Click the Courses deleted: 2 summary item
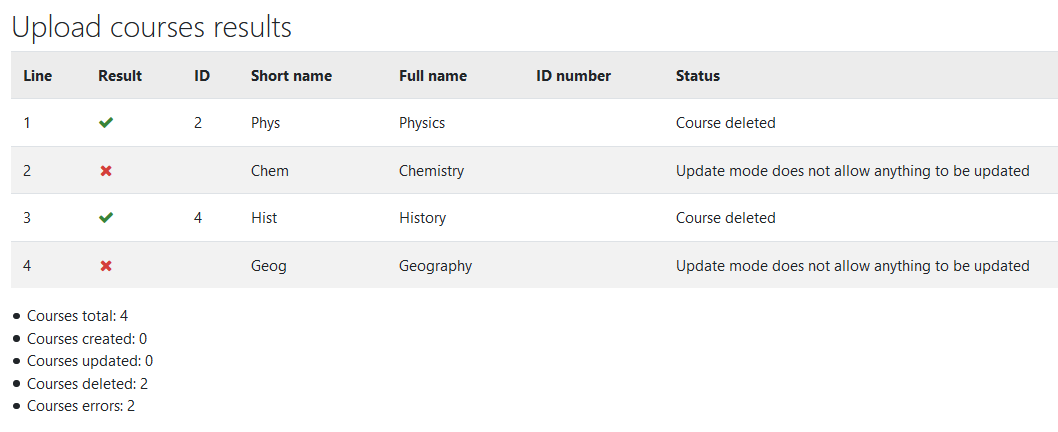This screenshot has width=1058, height=432. coord(88,383)
